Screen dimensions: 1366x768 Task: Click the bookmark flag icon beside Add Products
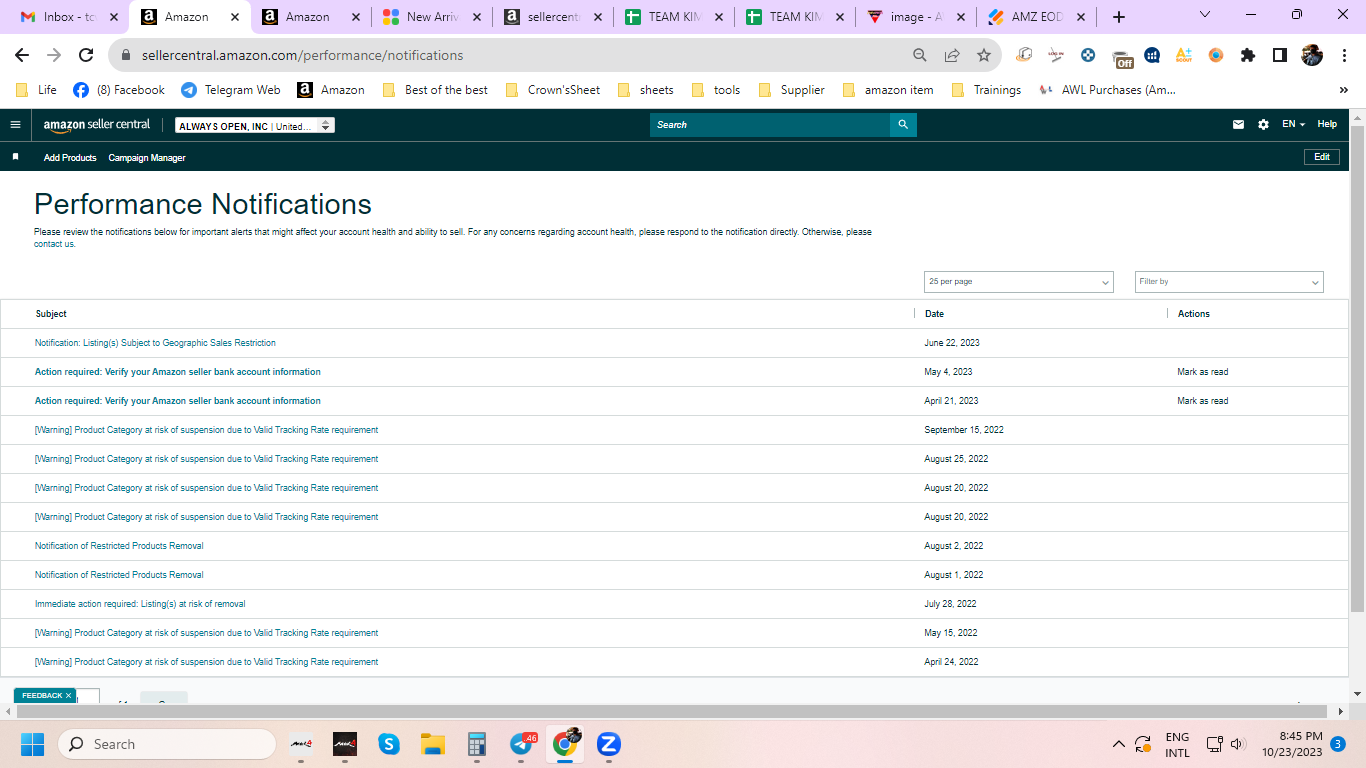(15, 157)
